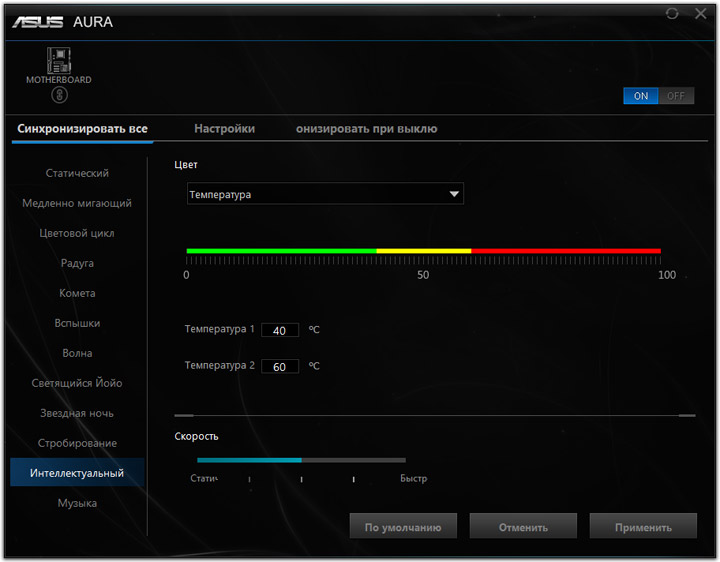Click the link icon under Motherboard
Screen dimensions: 720x562
[x=59, y=95]
